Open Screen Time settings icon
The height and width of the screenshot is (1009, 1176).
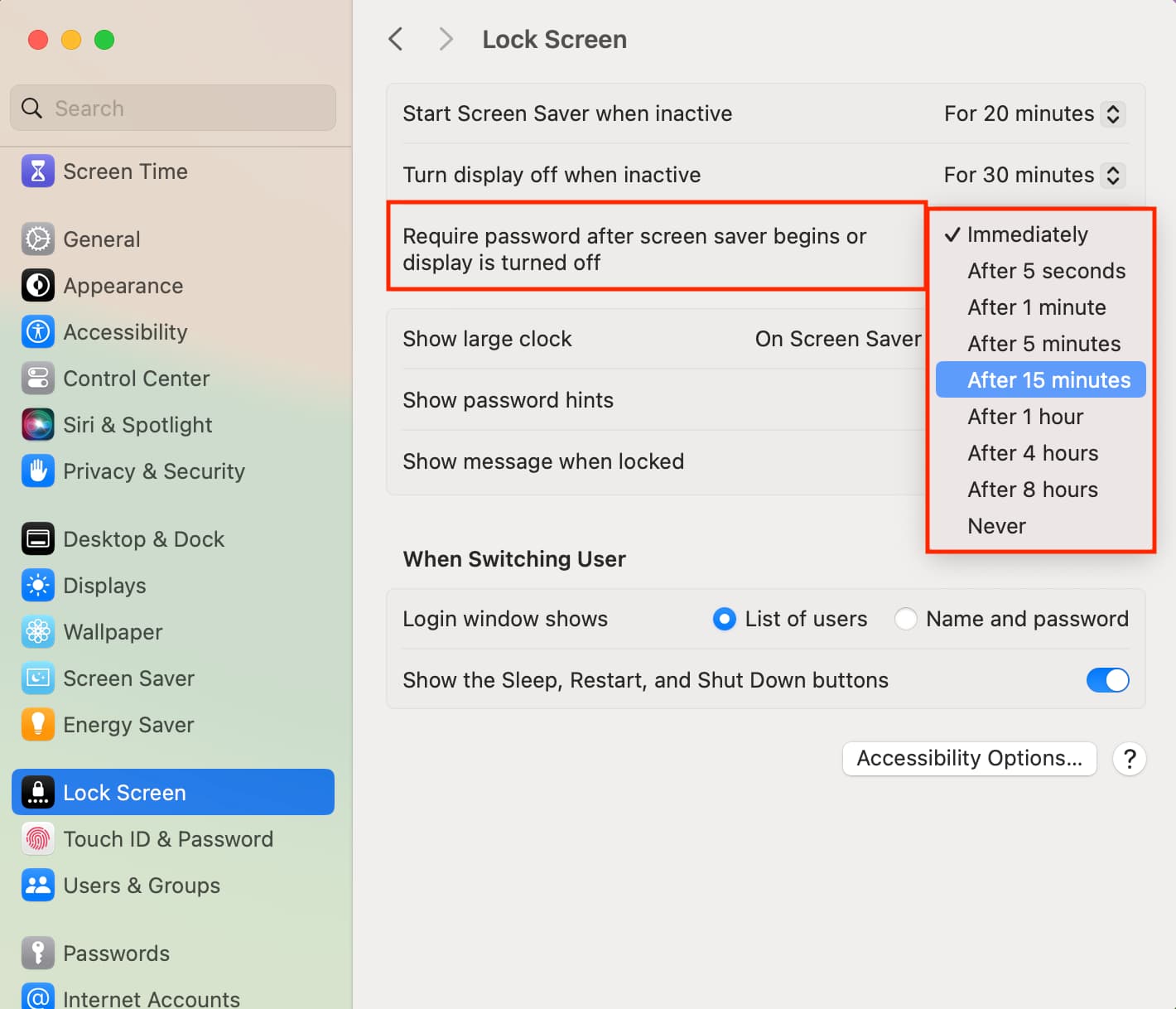(x=38, y=171)
